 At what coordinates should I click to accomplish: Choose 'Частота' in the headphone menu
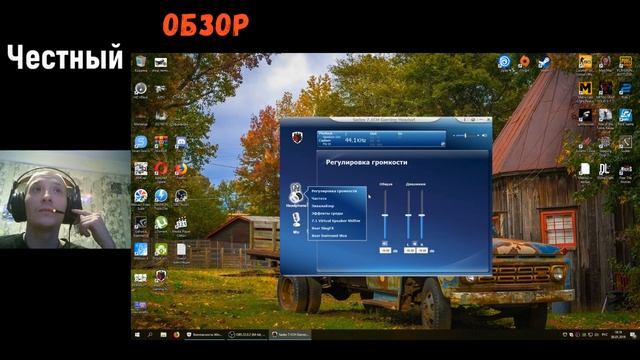click(319, 198)
